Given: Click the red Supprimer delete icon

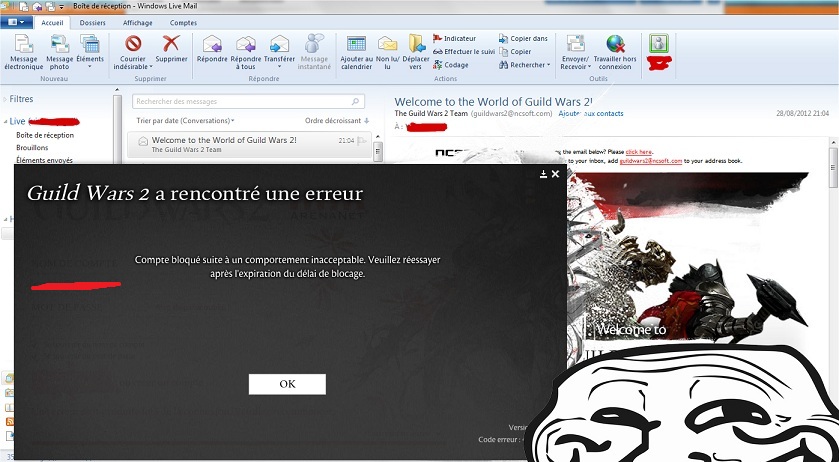Looking at the screenshot, I should point(171,43).
